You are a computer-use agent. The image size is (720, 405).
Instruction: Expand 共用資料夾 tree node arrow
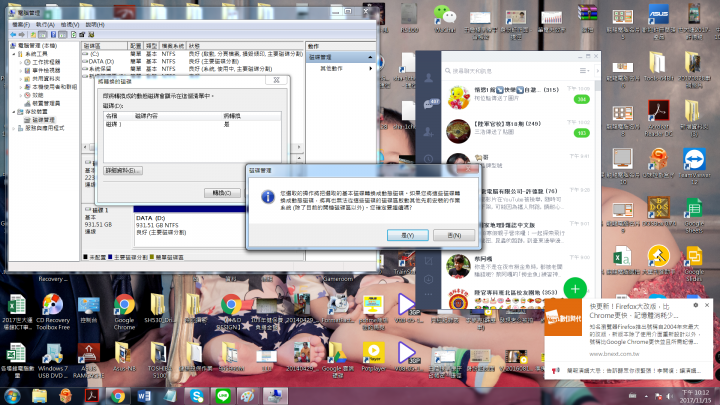tap(21, 79)
